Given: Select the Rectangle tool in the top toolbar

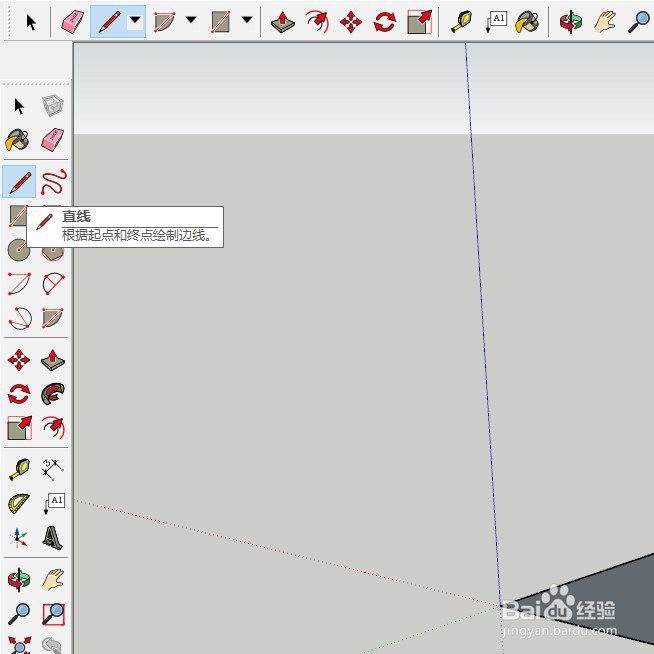Looking at the screenshot, I should pyautogui.click(x=221, y=22).
